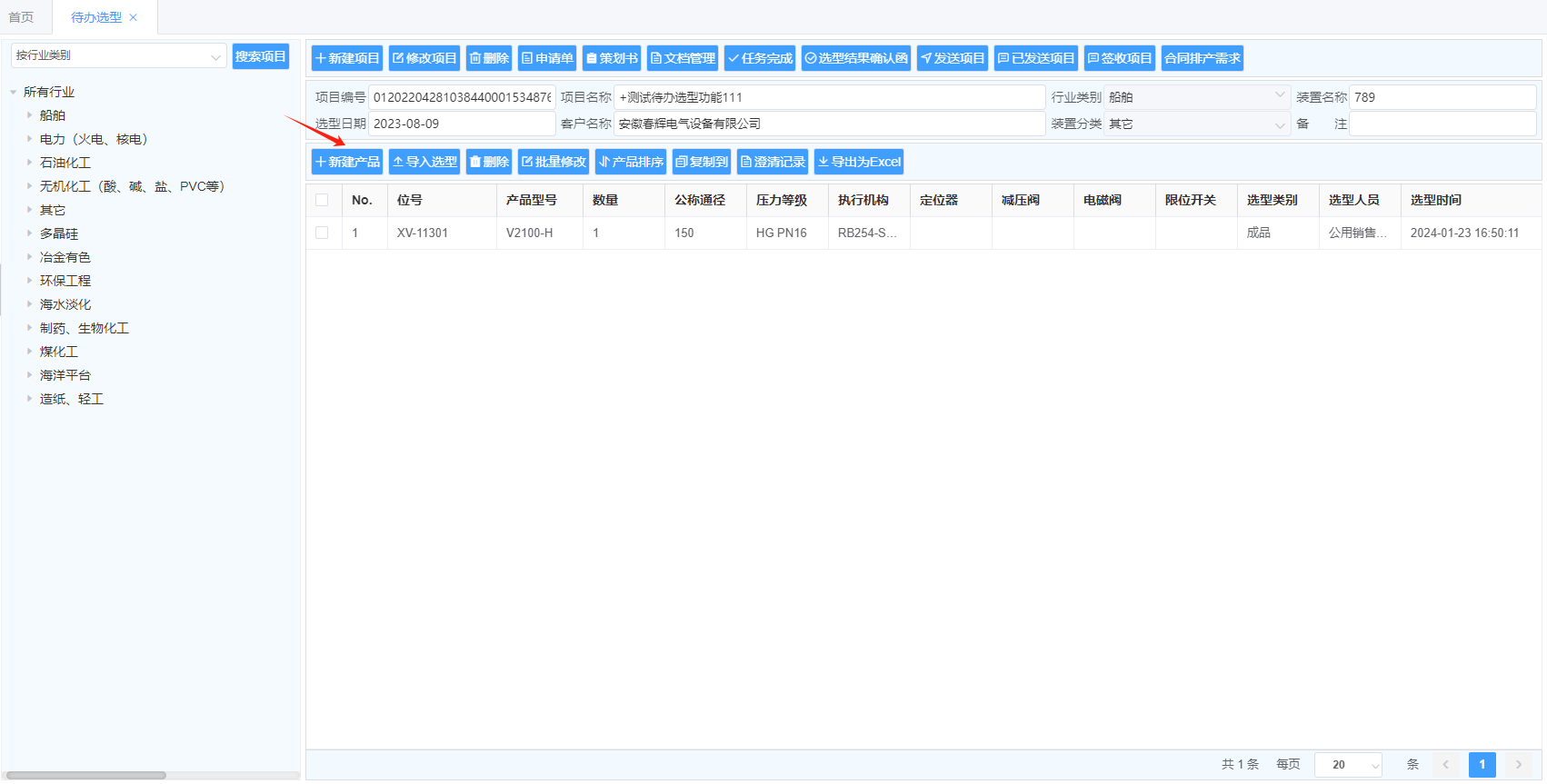This screenshot has width=1547, height=784.
Task: Click the 搜索项目 button
Action: tap(260, 56)
